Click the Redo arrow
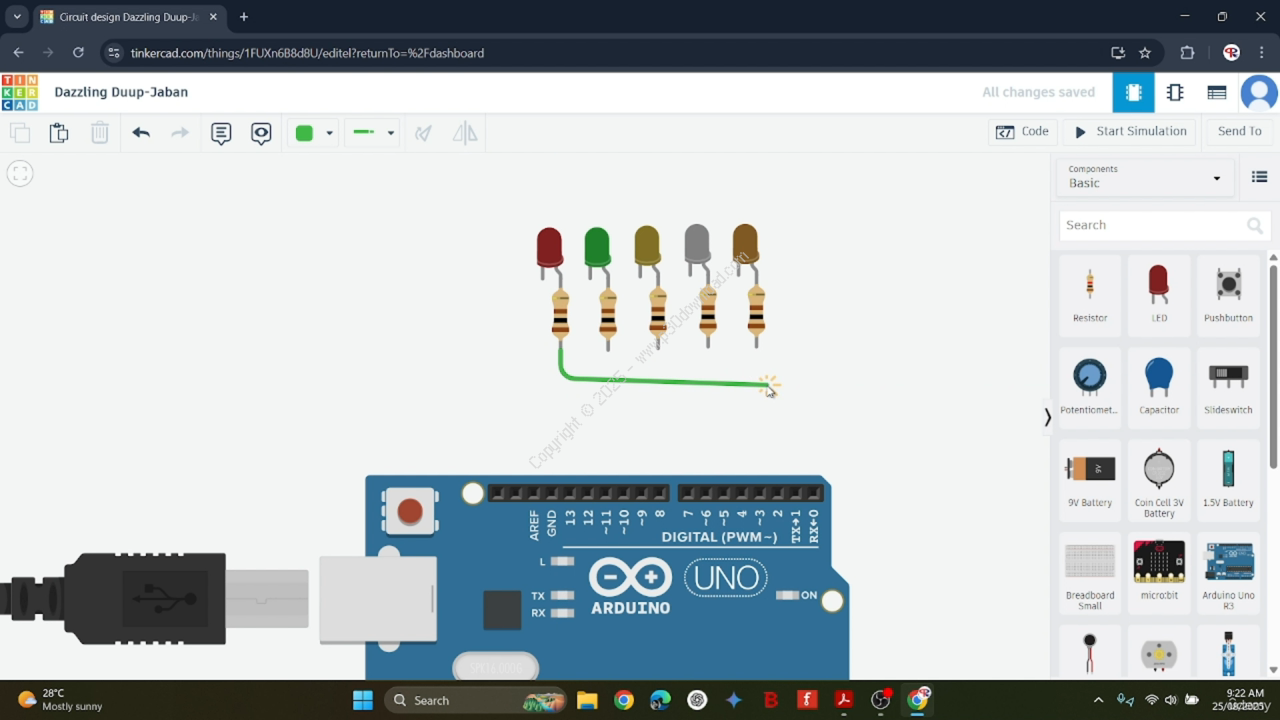Viewport: 1280px width, 720px height. [x=180, y=132]
